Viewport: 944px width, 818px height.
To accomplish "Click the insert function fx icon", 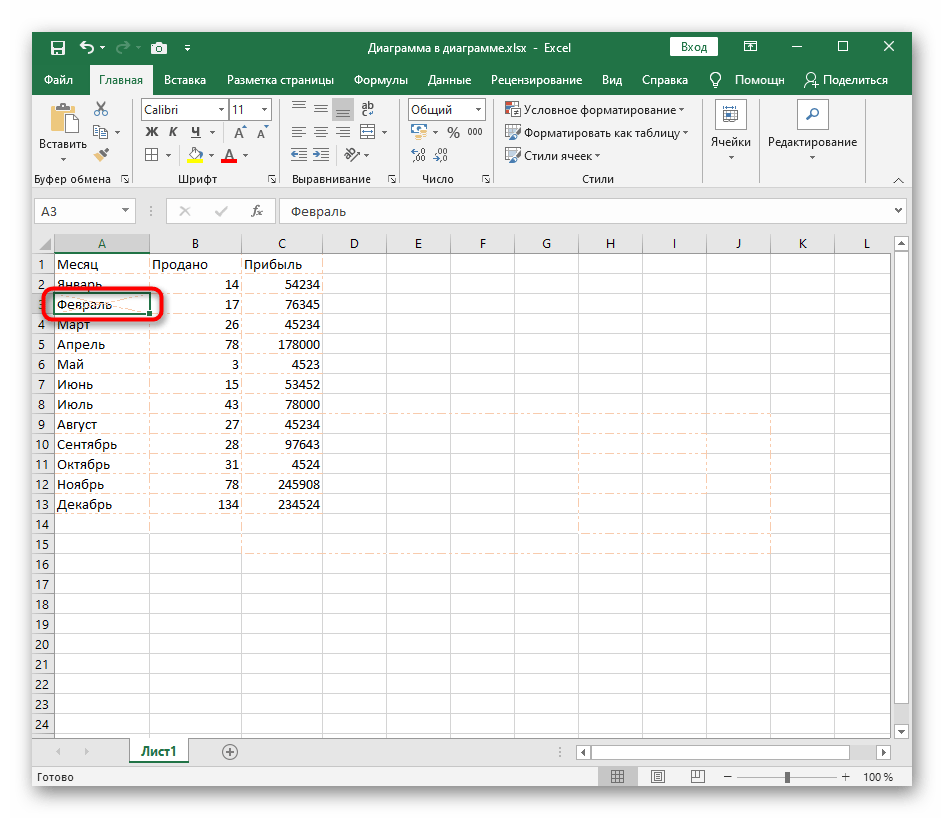I will pyautogui.click(x=257, y=211).
